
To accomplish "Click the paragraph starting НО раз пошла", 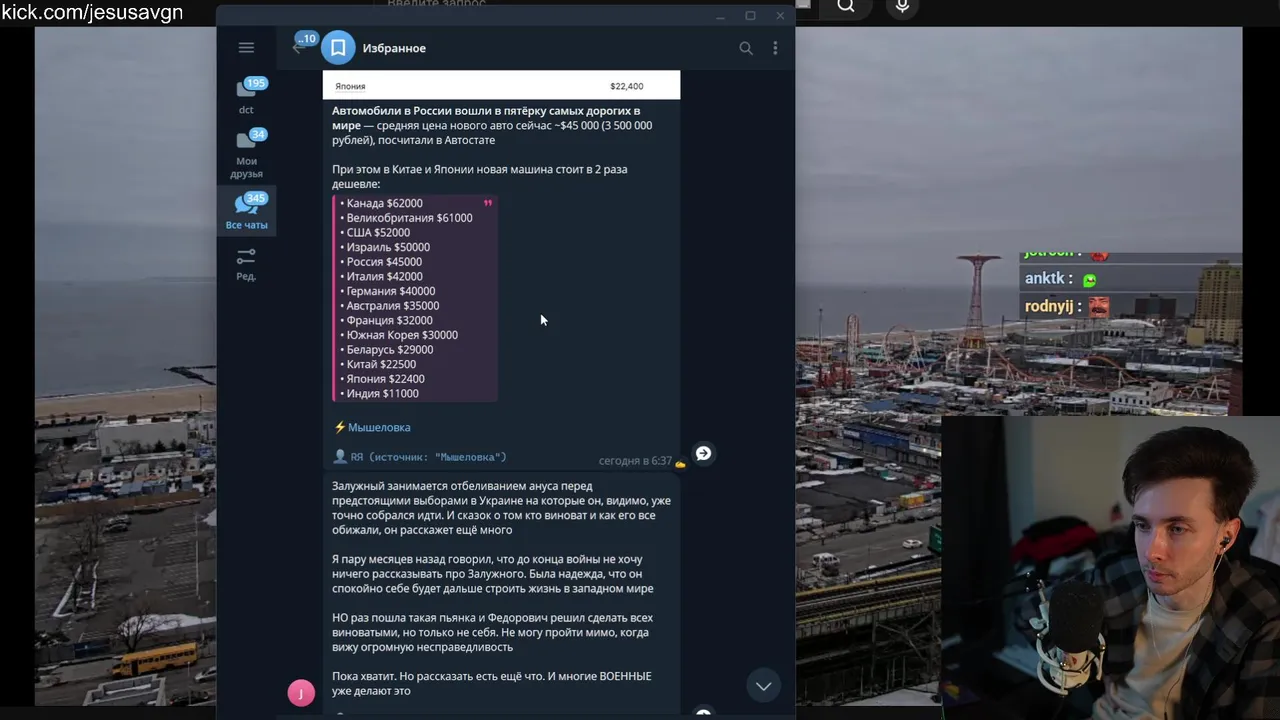I will tap(493, 632).
